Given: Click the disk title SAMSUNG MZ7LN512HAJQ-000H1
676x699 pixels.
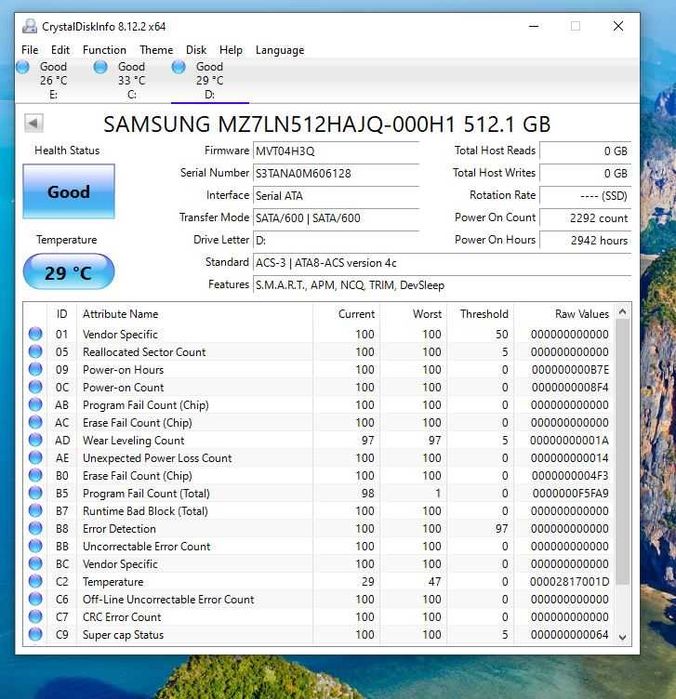Looking at the screenshot, I should [x=327, y=124].
